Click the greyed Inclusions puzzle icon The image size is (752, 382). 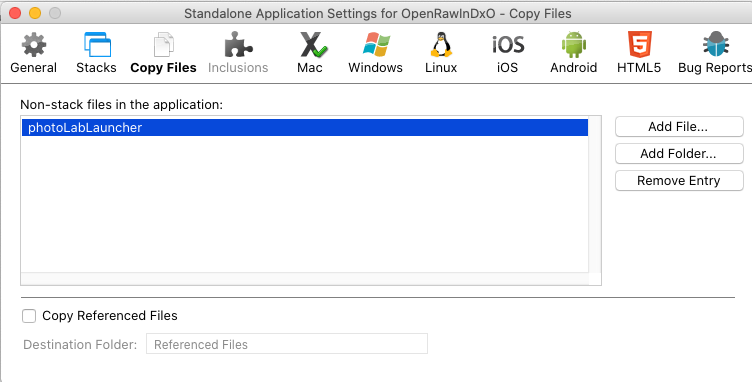point(238,45)
